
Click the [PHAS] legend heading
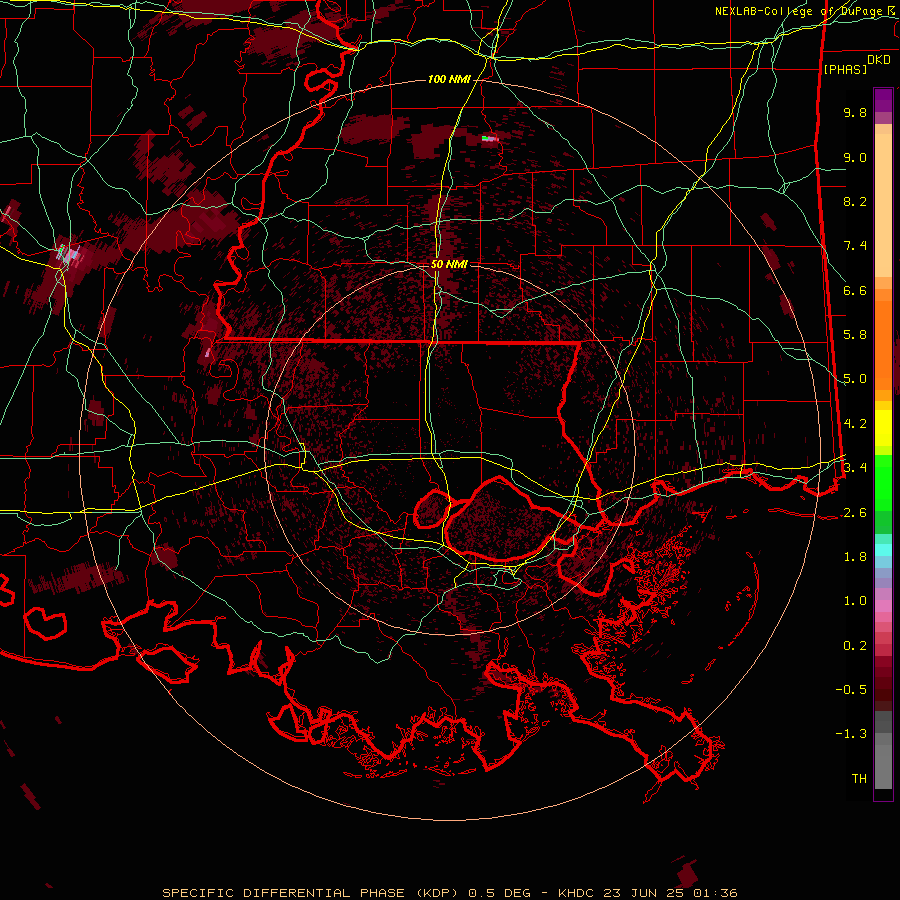coord(845,69)
